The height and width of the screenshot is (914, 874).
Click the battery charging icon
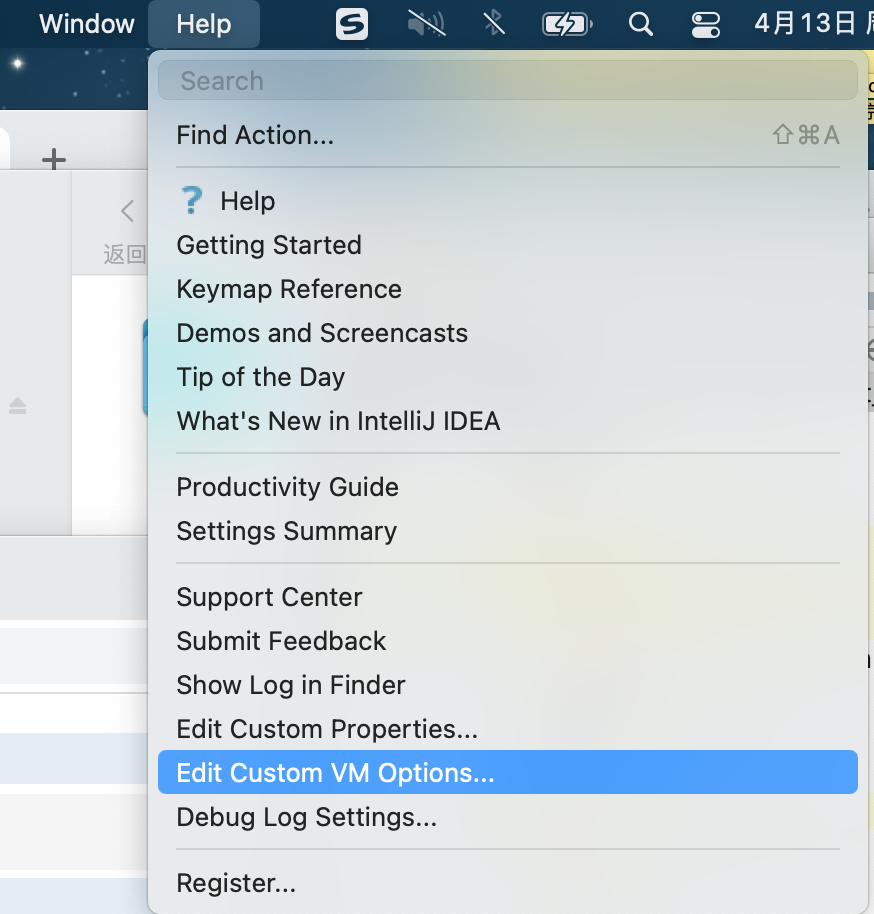coord(567,23)
